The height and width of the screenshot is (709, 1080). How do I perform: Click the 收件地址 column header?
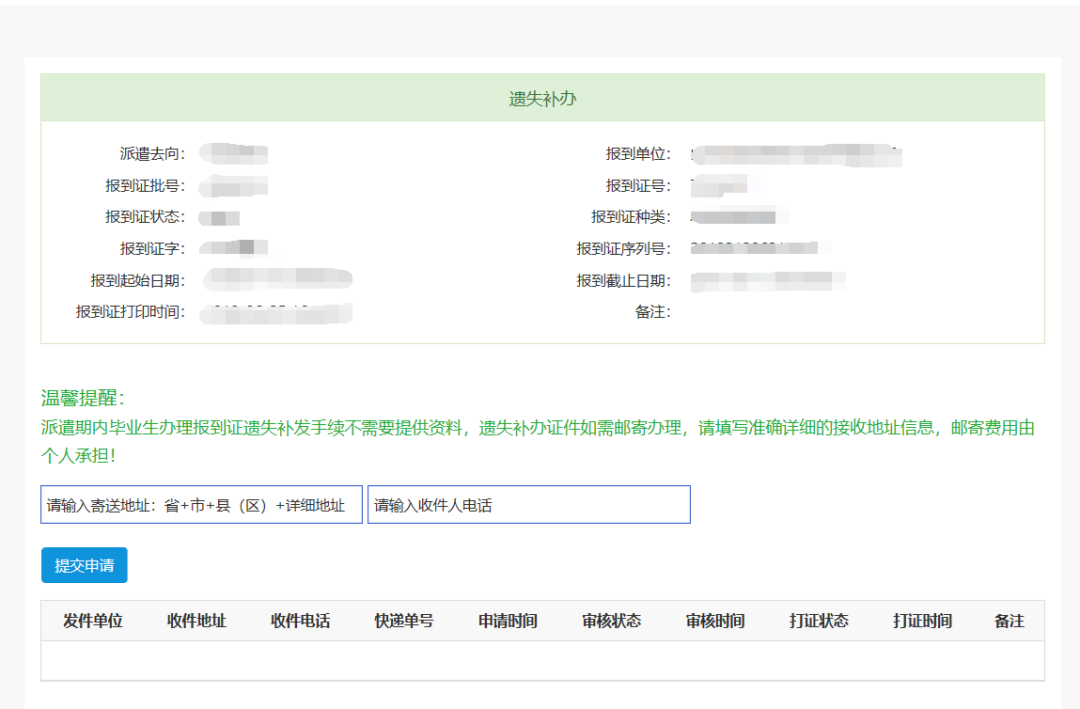[196, 621]
